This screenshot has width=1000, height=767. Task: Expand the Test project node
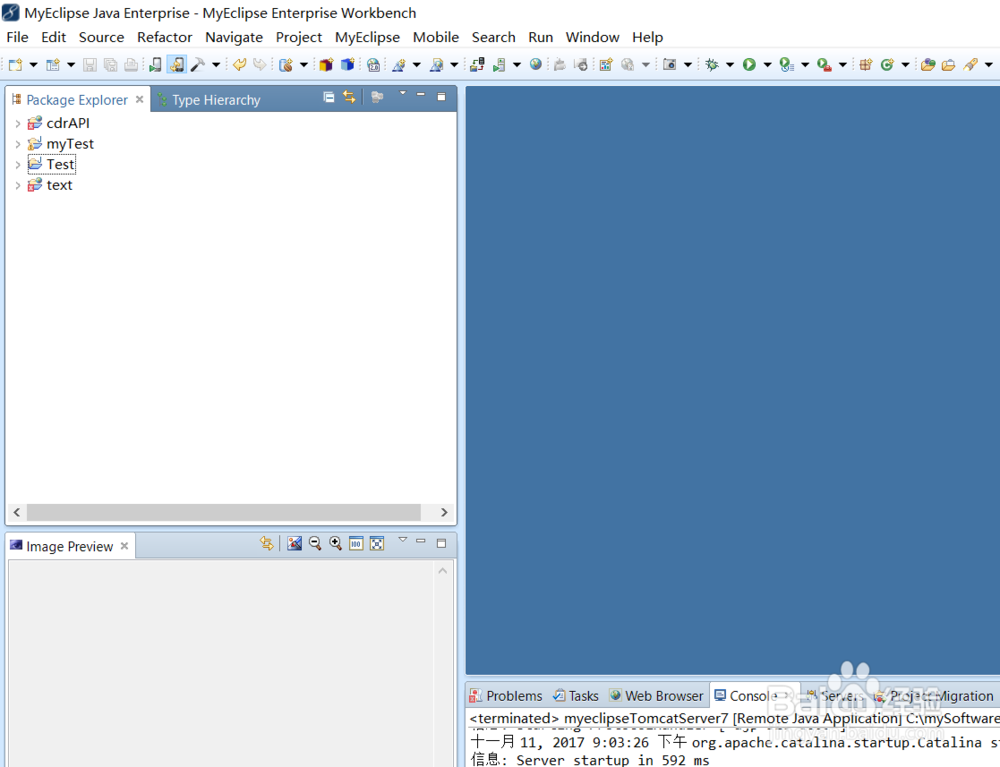tap(18, 164)
